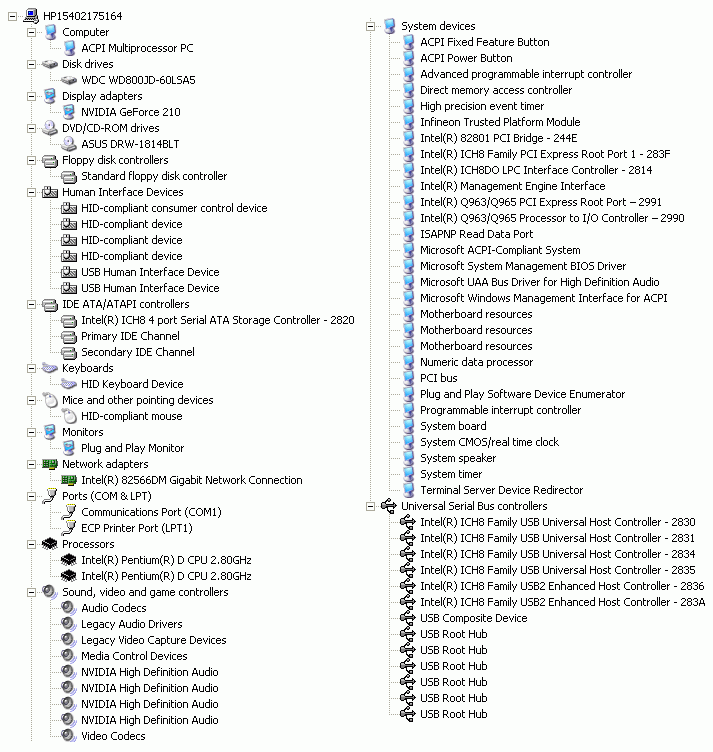Screen dimensions: 713x752
Task: Select Intel(R) Management Engine Interface
Action: pos(513,186)
